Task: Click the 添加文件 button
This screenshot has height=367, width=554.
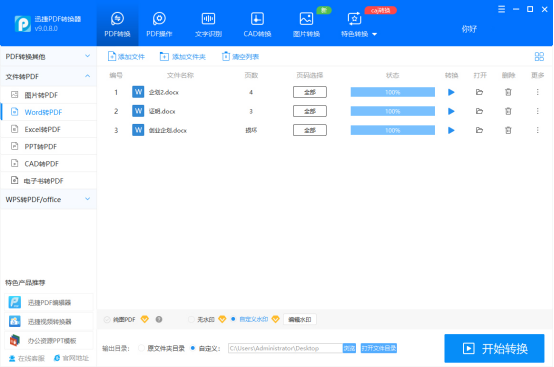Action: pos(126,57)
